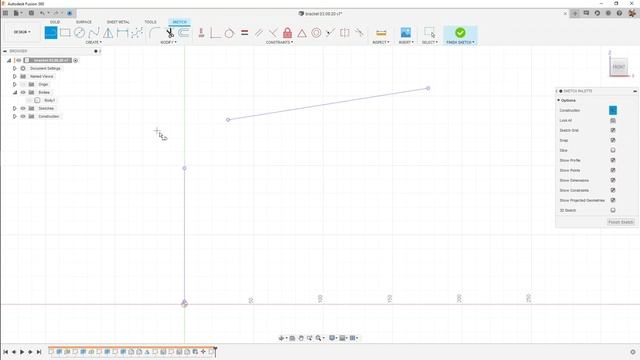The width and height of the screenshot is (640, 360).
Task: Click the Pan hand icon in navigation bar
Action: [301, 338]
